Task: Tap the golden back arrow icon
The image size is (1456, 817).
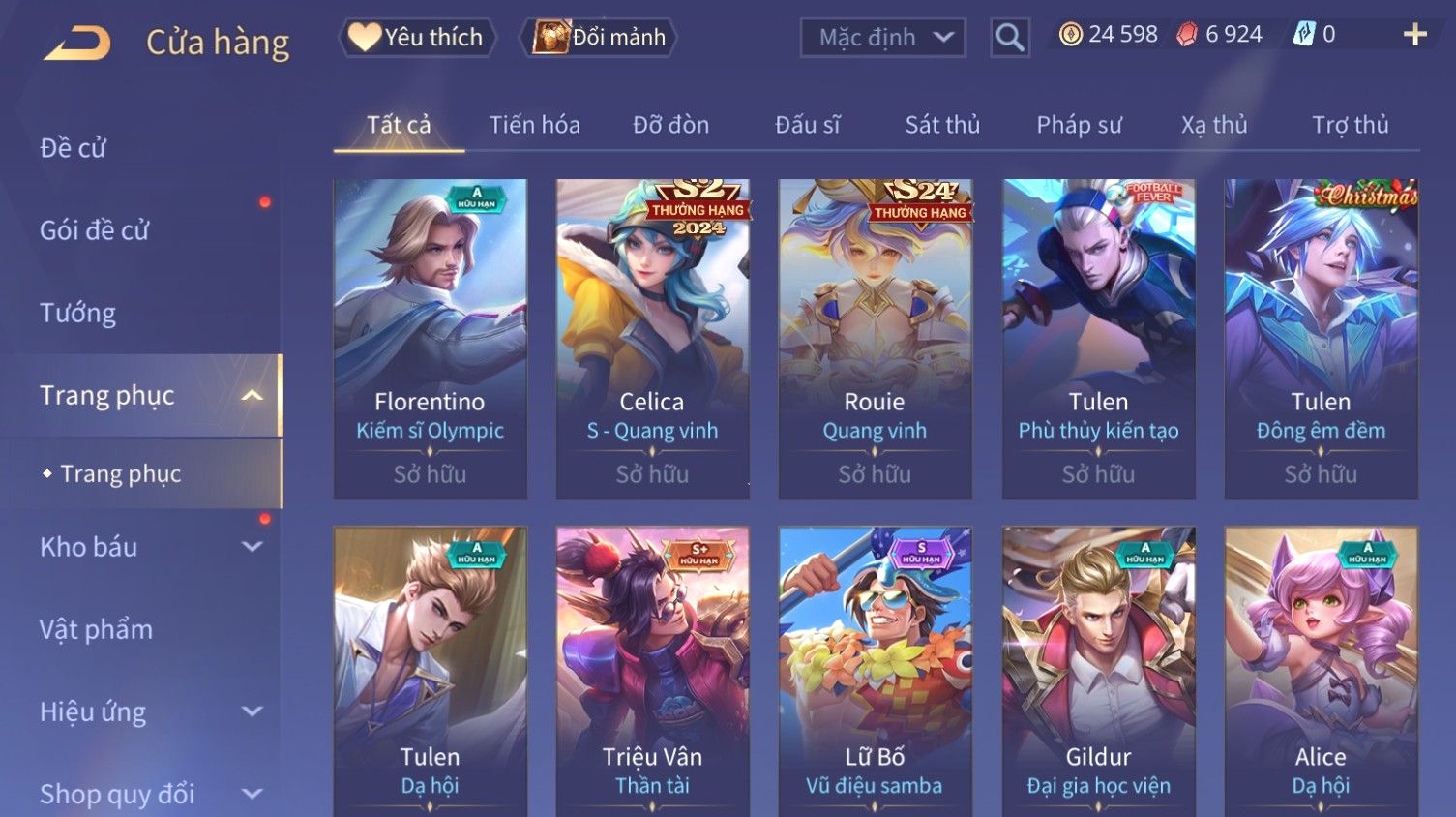Action: pos(77,43)
